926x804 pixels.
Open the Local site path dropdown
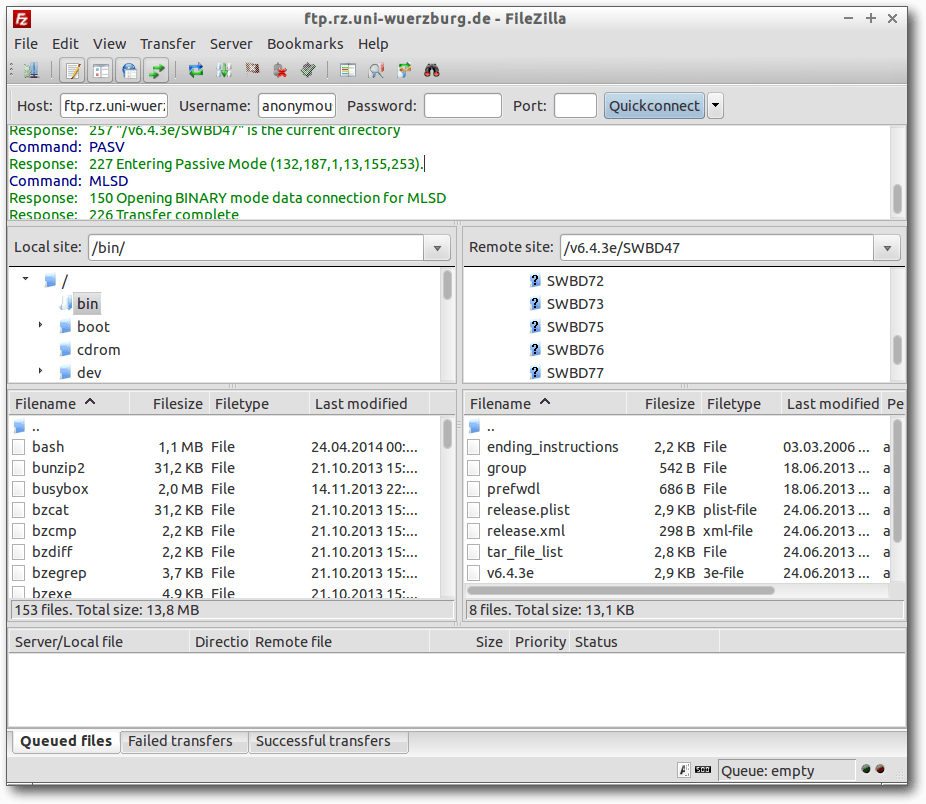click(437, 248)
